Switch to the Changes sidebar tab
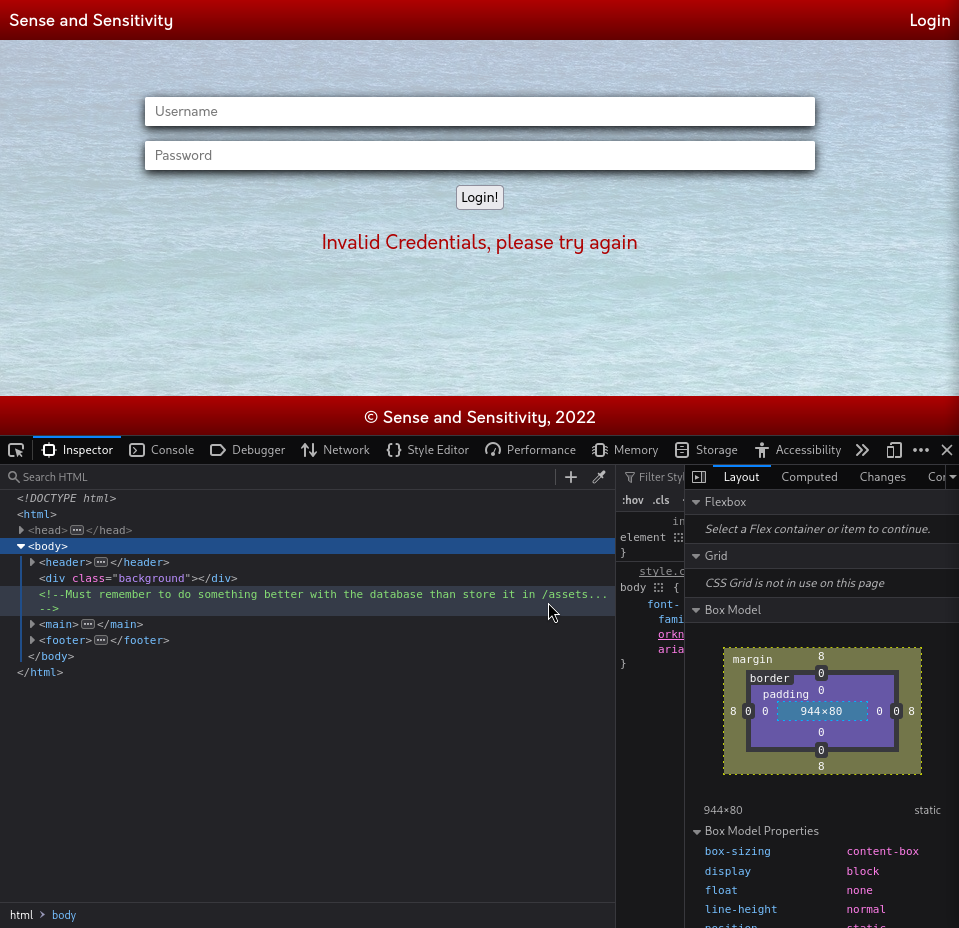This screenshot has width=959, height=928. pos(882,477)
